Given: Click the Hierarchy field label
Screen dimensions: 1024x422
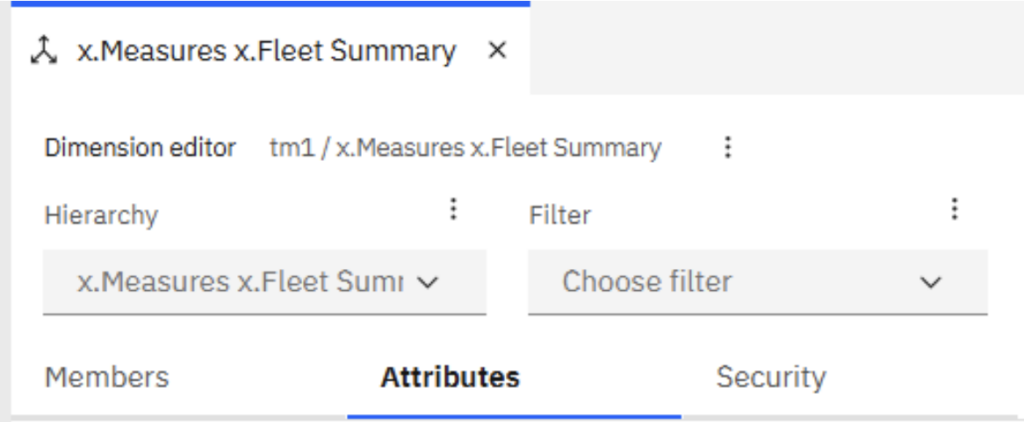Looking at the screenshot, I should (101, 215).
